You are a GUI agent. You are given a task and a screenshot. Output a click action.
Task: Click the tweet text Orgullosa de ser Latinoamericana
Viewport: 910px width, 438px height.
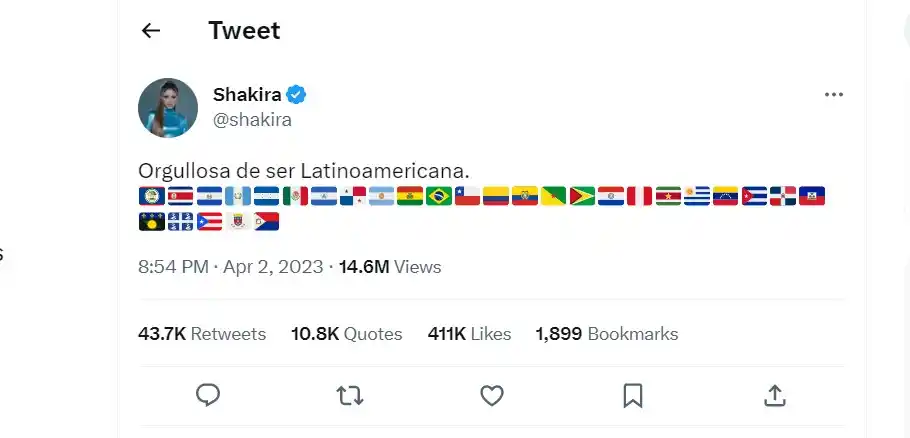304,170
